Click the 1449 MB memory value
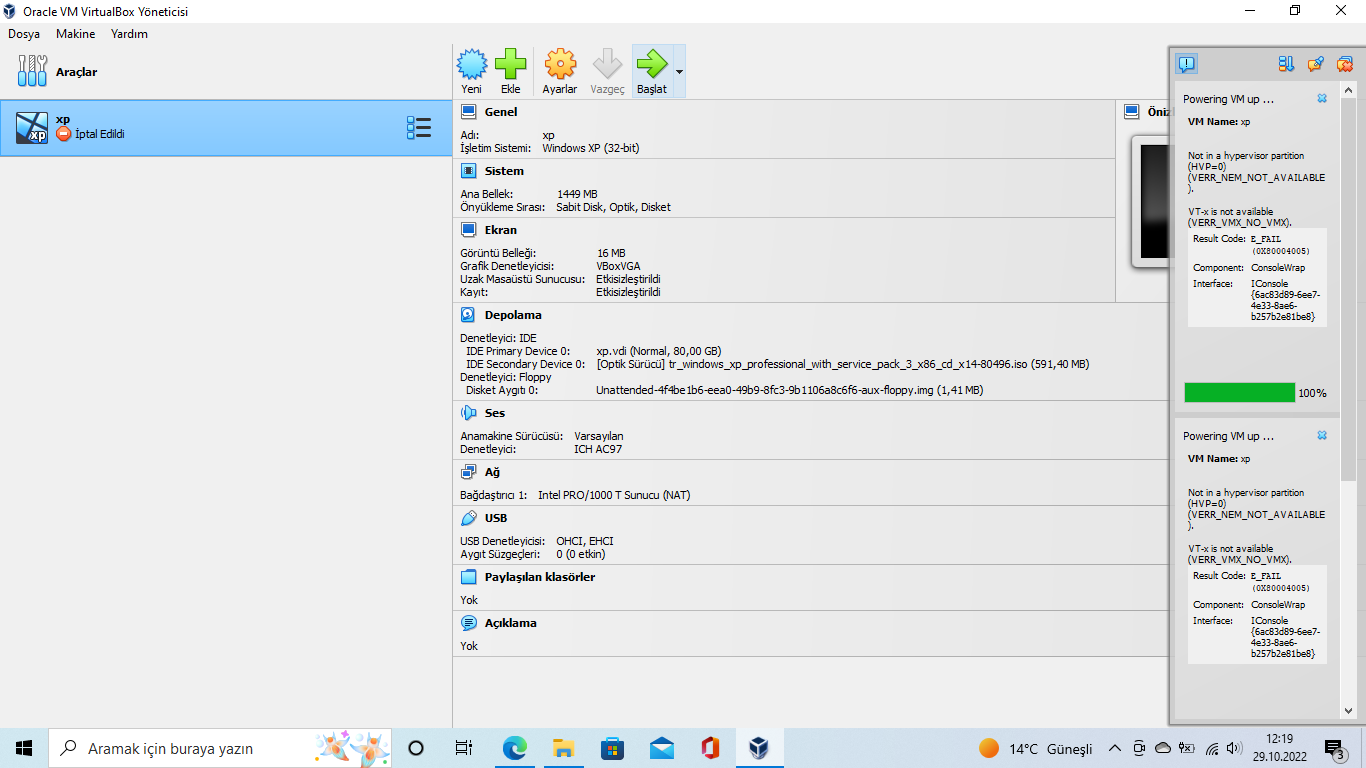Viewport: 1366px width, 768px height. (577, 194)
